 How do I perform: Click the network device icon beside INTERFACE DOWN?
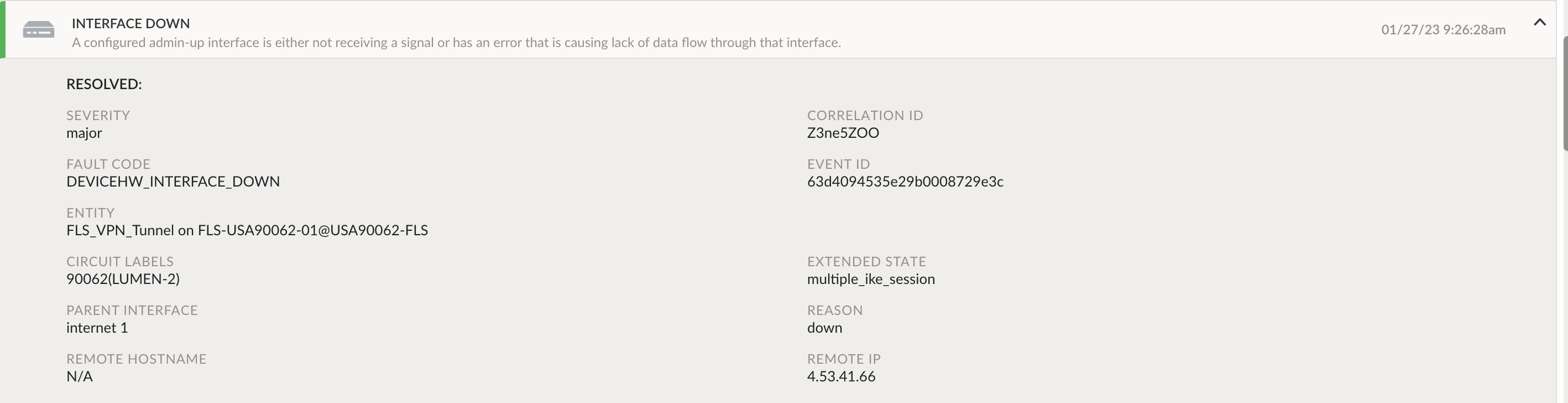click(38, 29)
